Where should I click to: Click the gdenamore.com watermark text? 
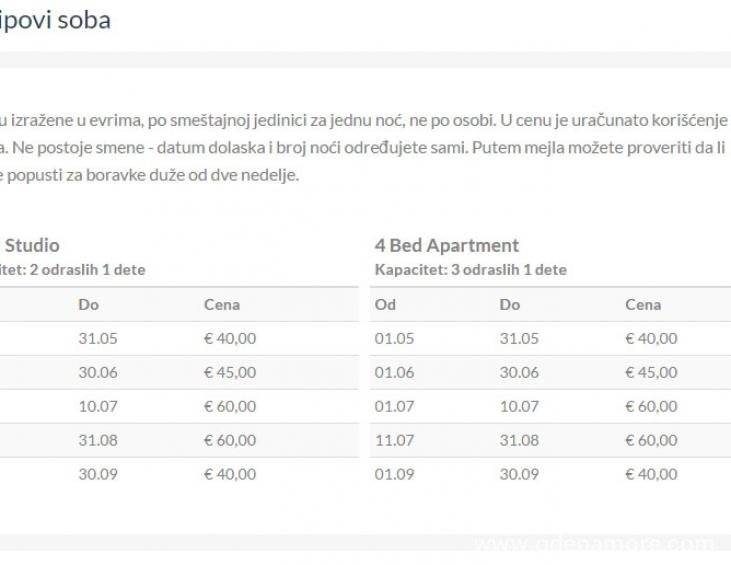[594, 545]
